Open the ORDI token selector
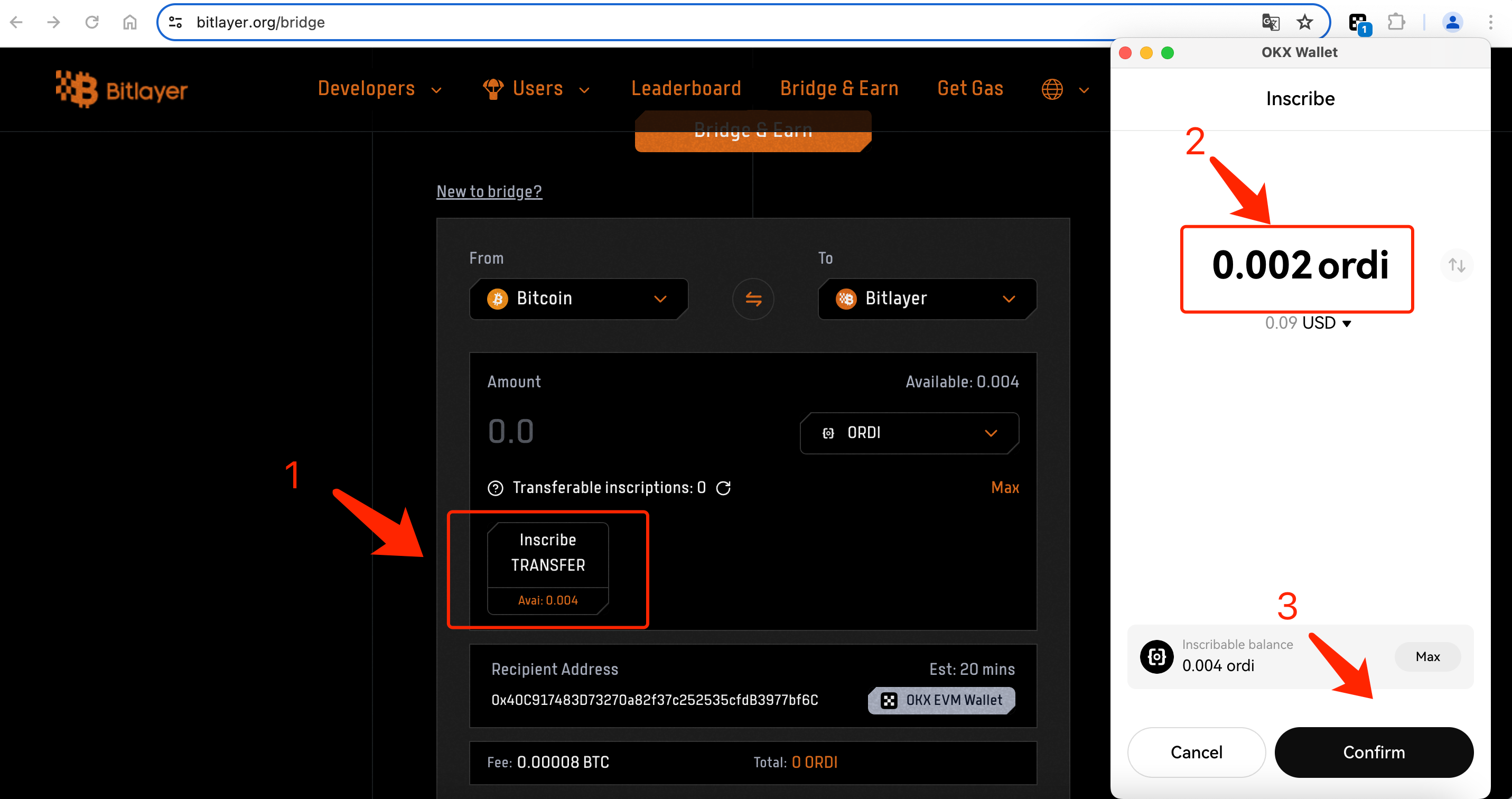Image resolution: width=1512 pixels, height=799 pixels. point(909,433)
